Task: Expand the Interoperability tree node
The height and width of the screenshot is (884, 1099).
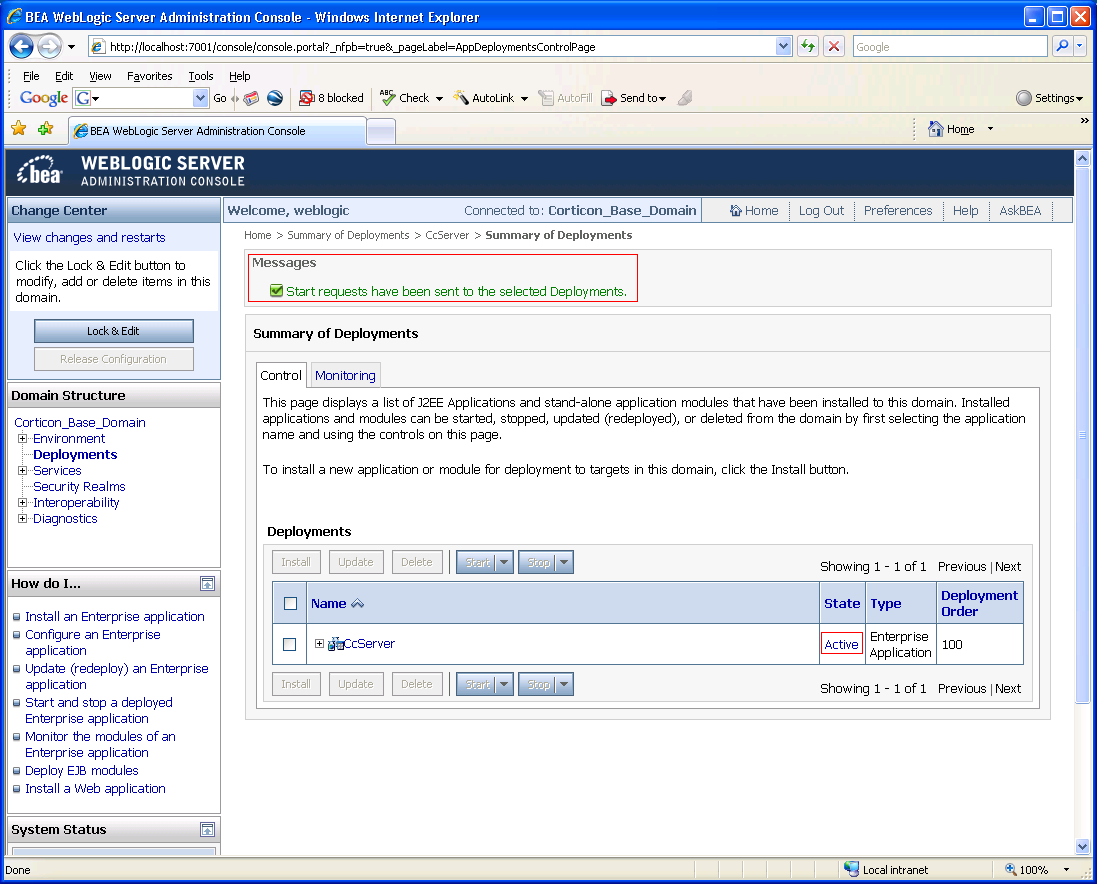Action: [22, 503]
